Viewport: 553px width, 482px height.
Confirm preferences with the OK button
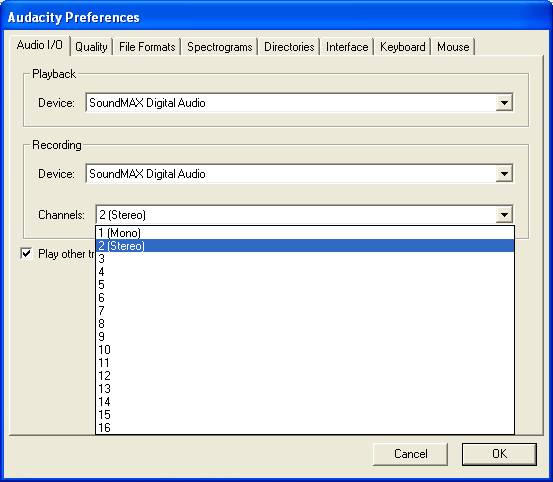499,454
